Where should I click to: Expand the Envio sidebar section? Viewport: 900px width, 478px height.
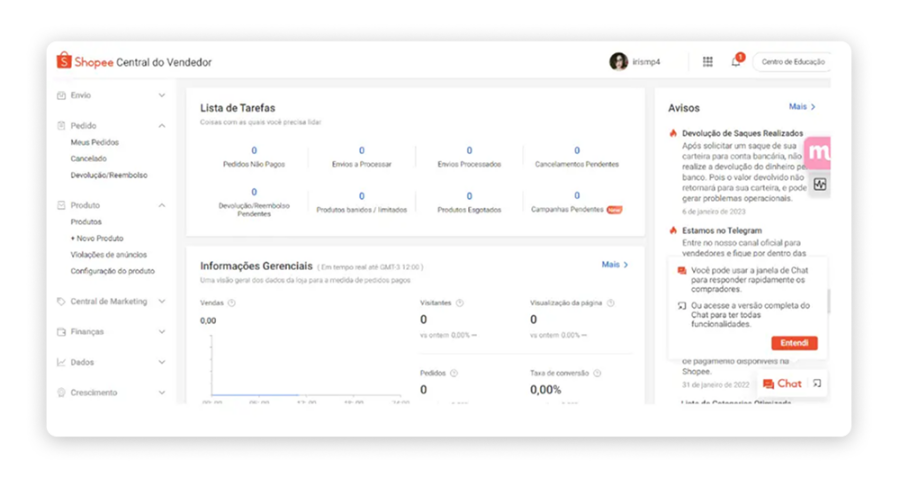pyautogui.click(x=162, y=96)
